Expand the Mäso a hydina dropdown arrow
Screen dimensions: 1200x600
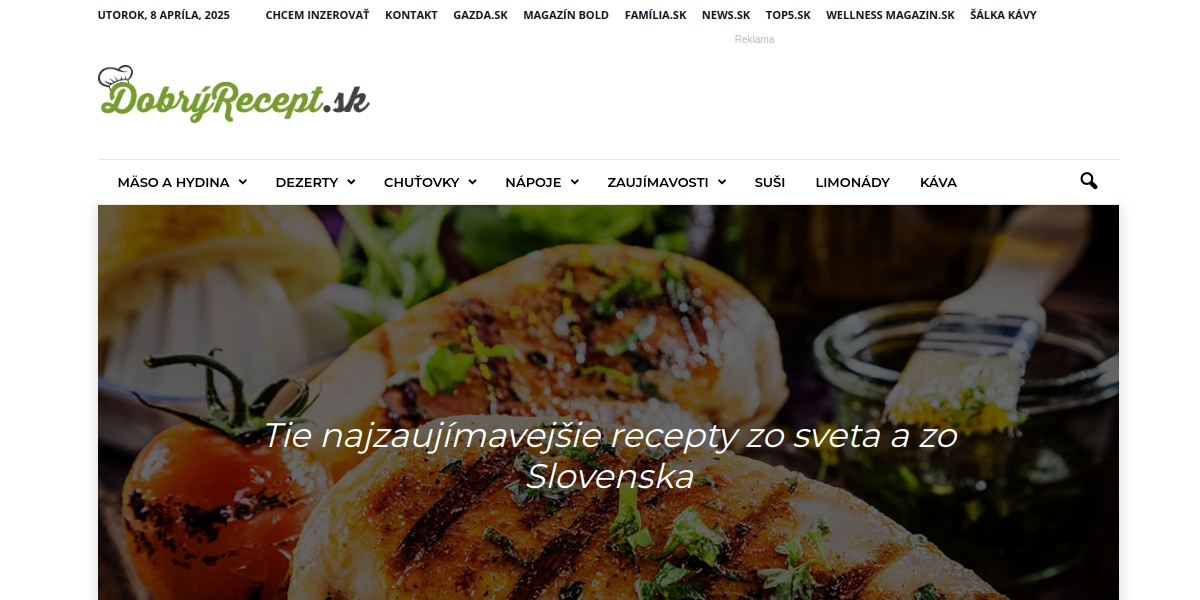click(241, 183)
